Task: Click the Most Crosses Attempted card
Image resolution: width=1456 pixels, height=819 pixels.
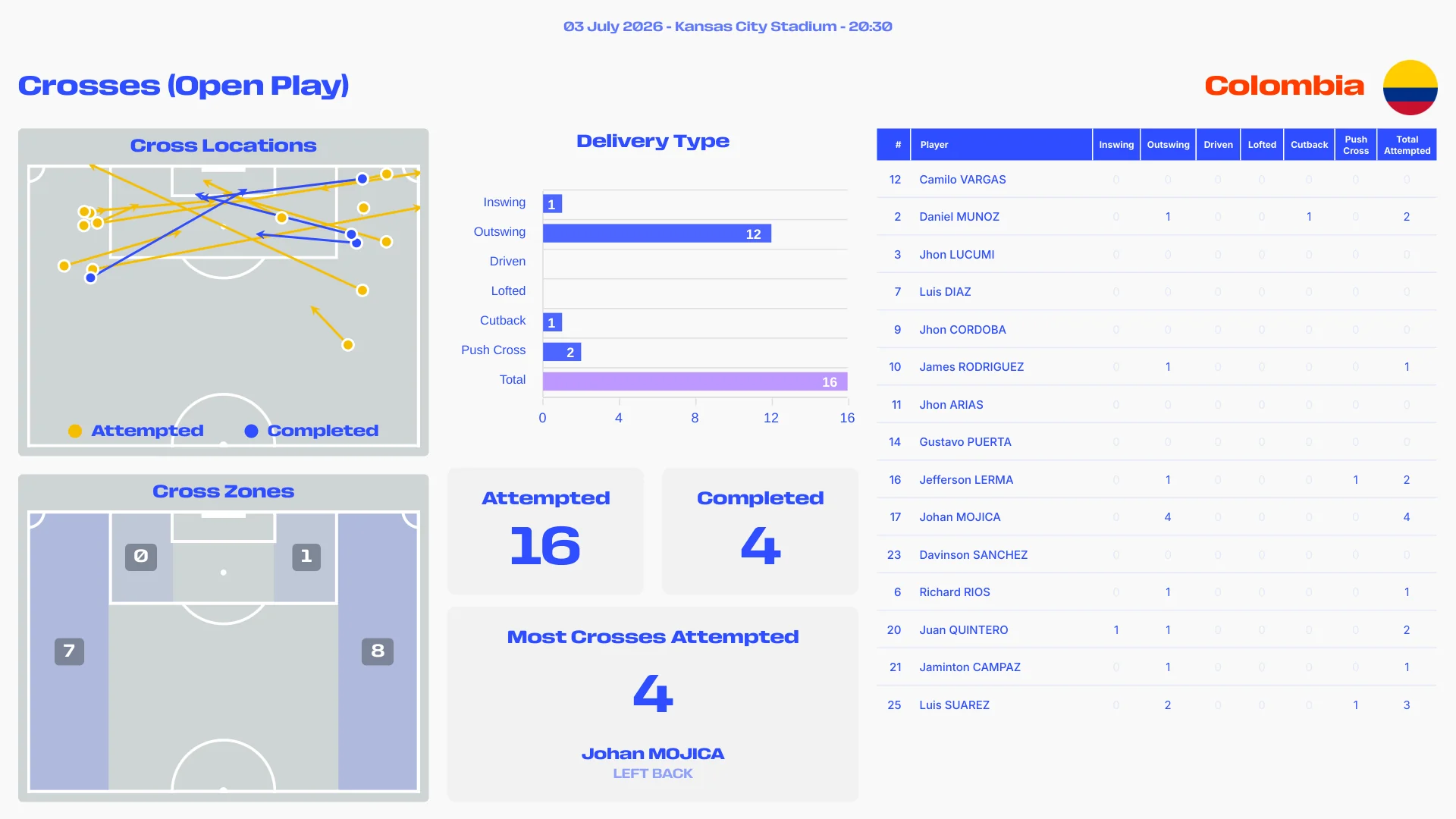Action: [653, 704]
